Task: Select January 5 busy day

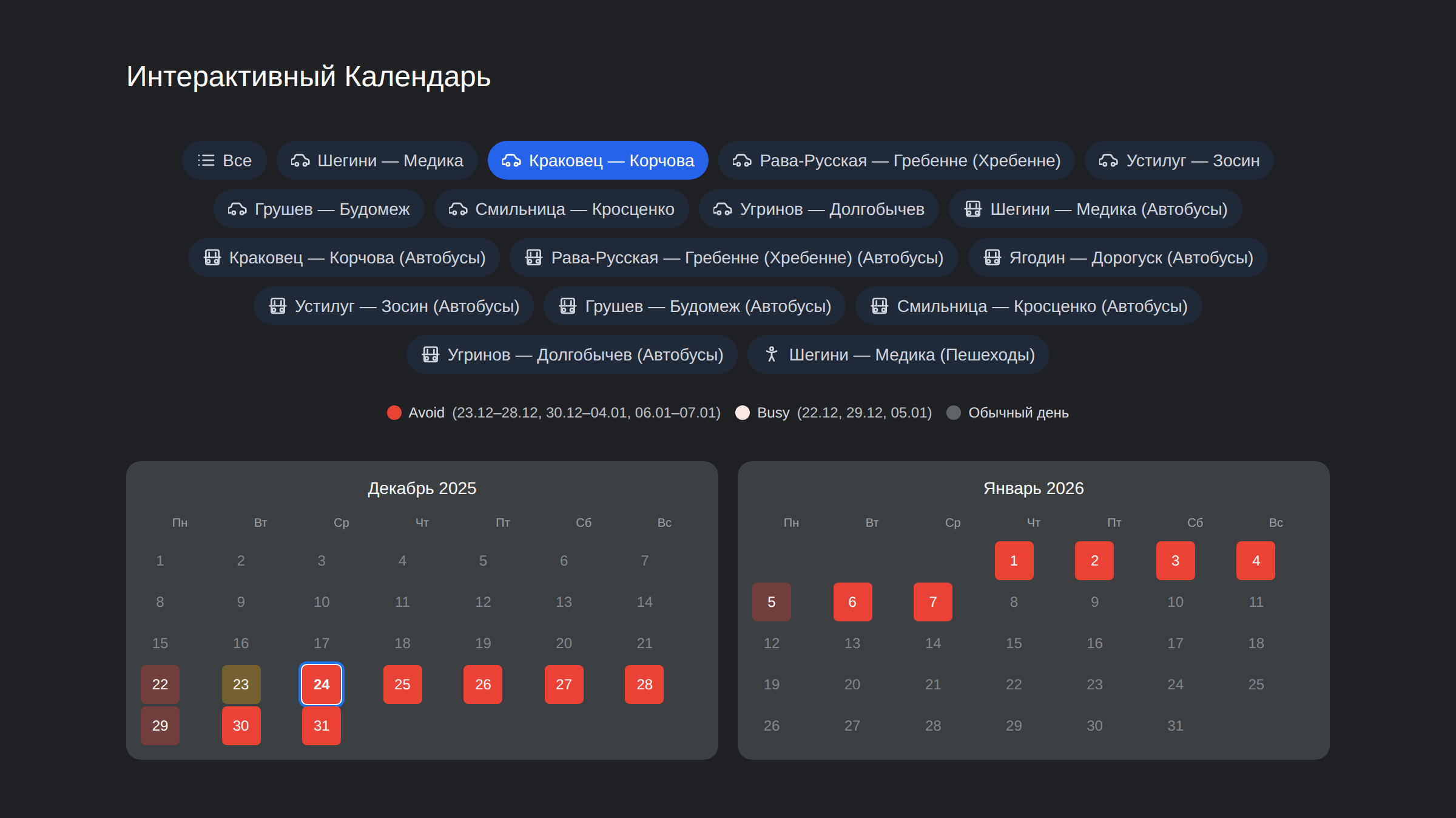Action: [771, 602]
